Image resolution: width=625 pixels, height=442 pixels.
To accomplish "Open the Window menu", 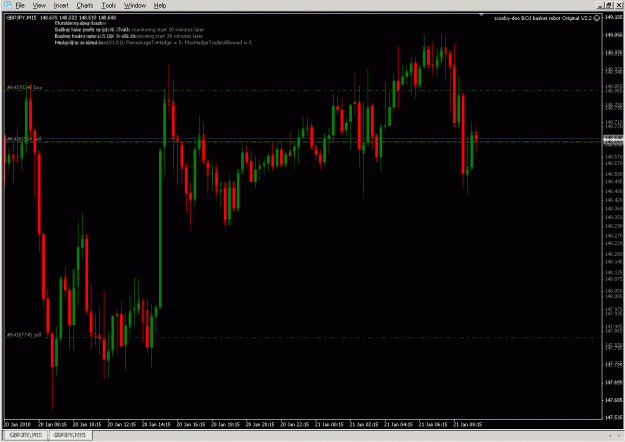I will coord(135,6).
